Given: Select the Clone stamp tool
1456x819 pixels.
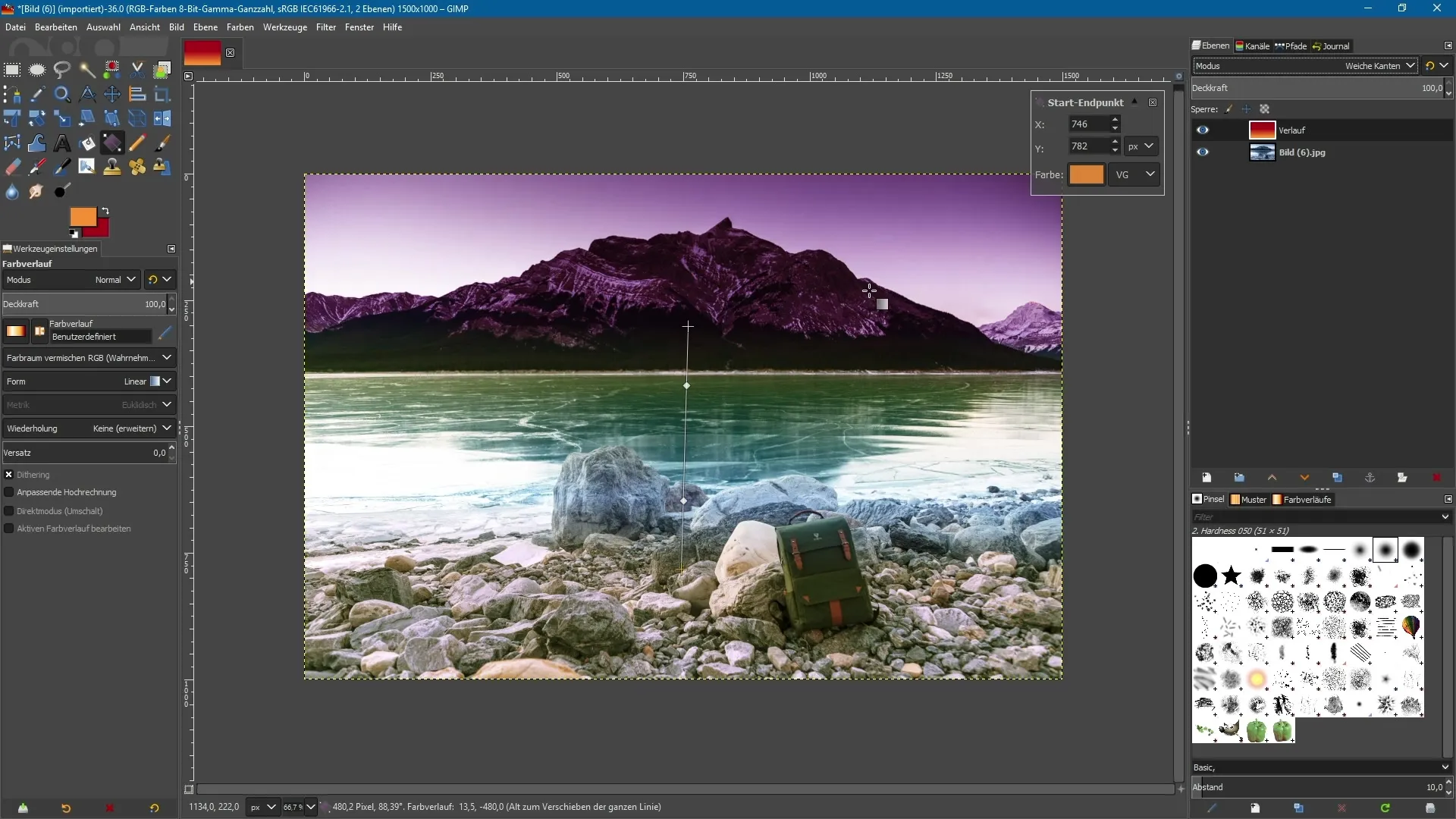Looking at the screenshot, I should click(112, 167).
